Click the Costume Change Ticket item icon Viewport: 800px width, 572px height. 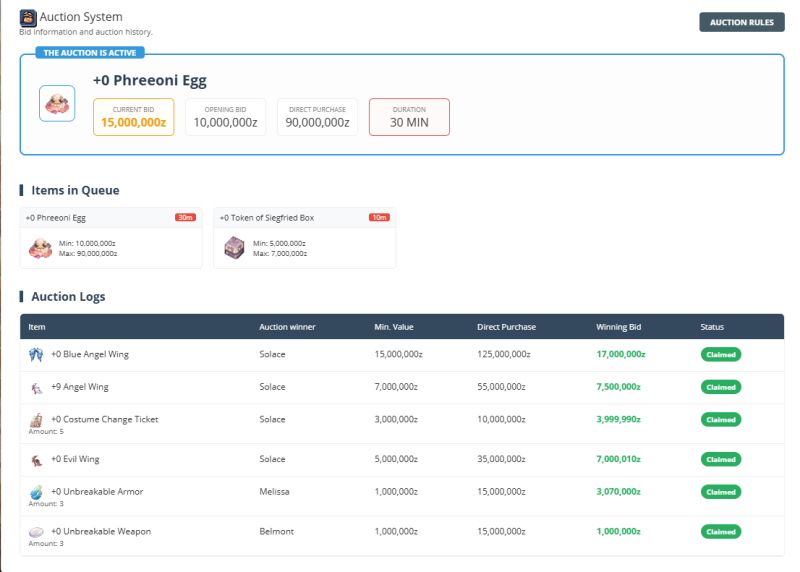click(x=36, y=420)
